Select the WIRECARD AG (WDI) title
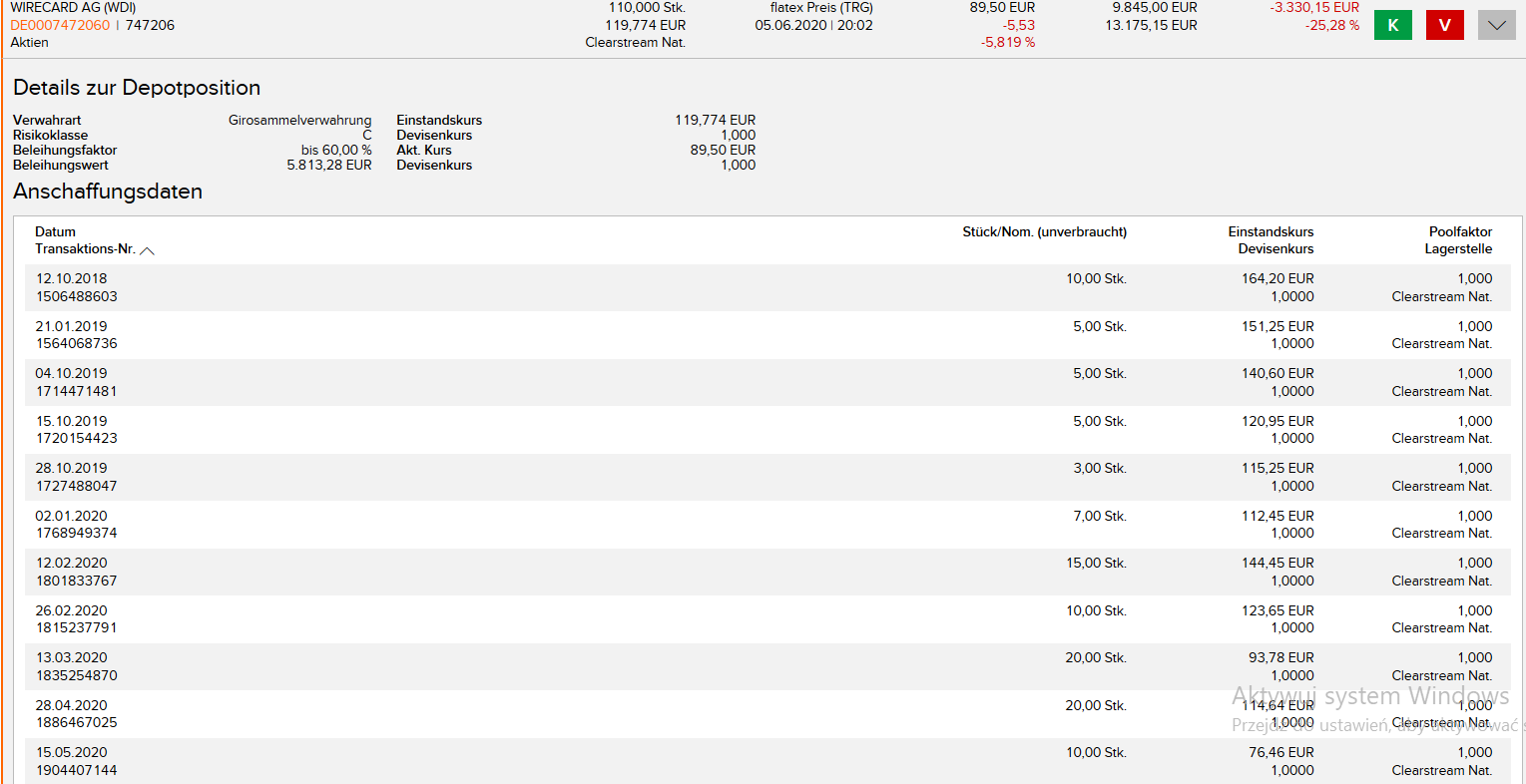The height and width of the screenshot is (784, 1526). 73,8
